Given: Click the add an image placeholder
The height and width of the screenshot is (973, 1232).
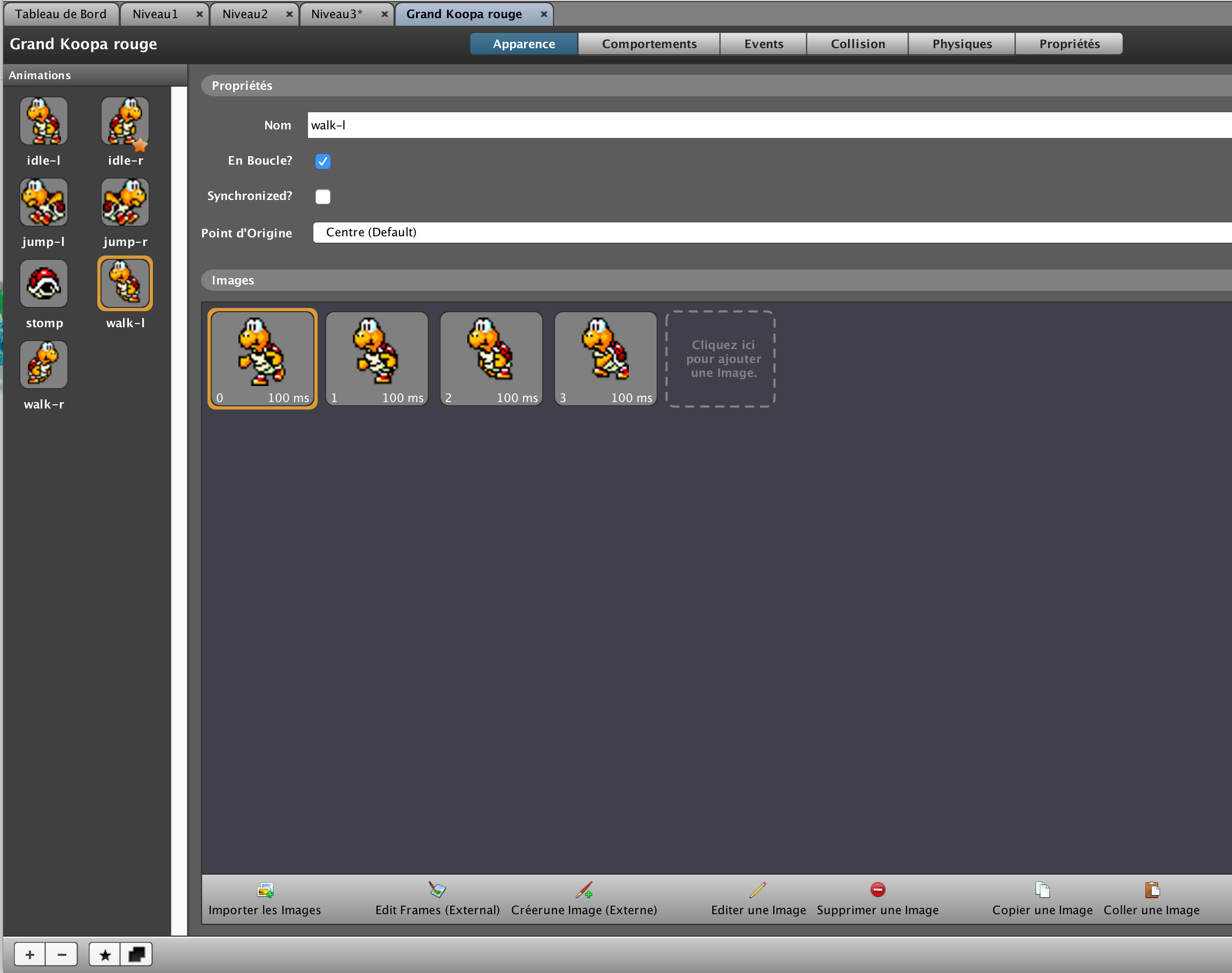Looking at the screenshot, I should [721, 359].
